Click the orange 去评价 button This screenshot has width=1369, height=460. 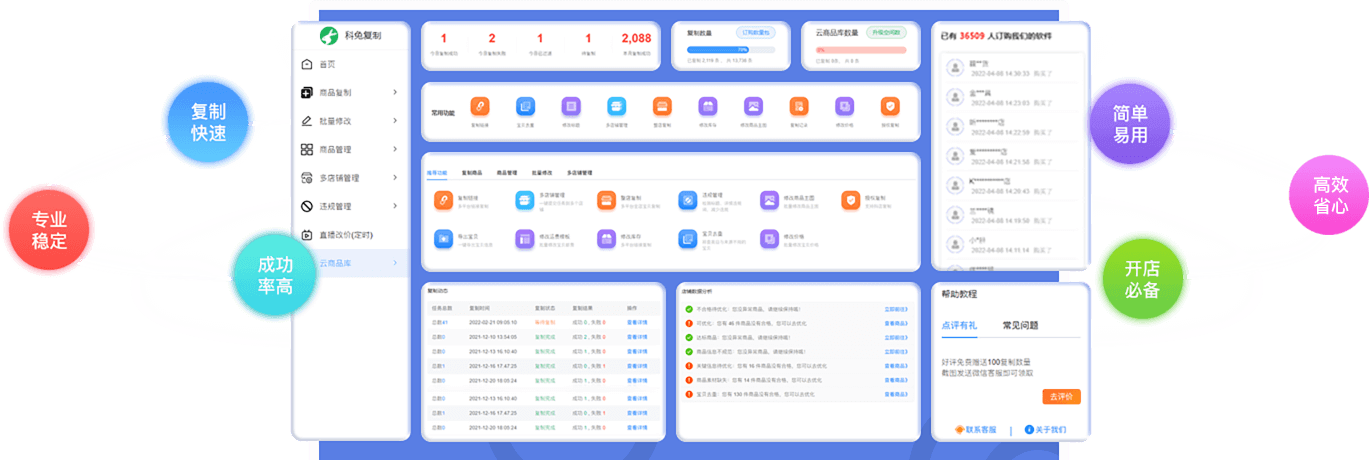click(x=1060, y=397)
